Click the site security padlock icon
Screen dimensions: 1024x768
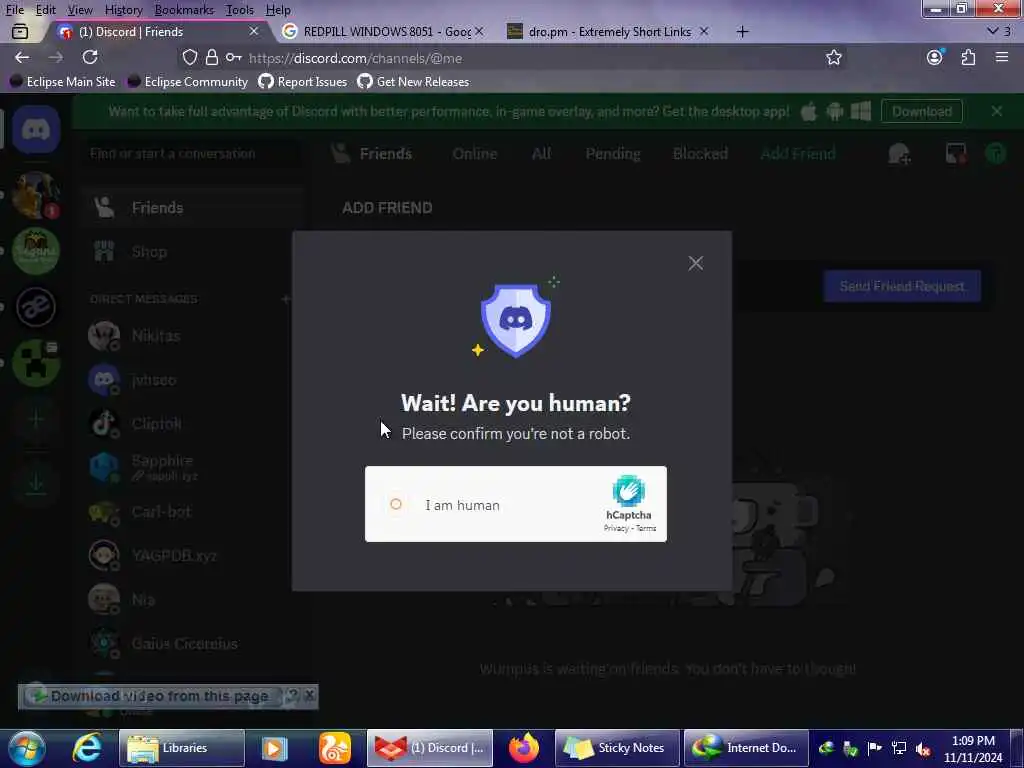point(212,57)
